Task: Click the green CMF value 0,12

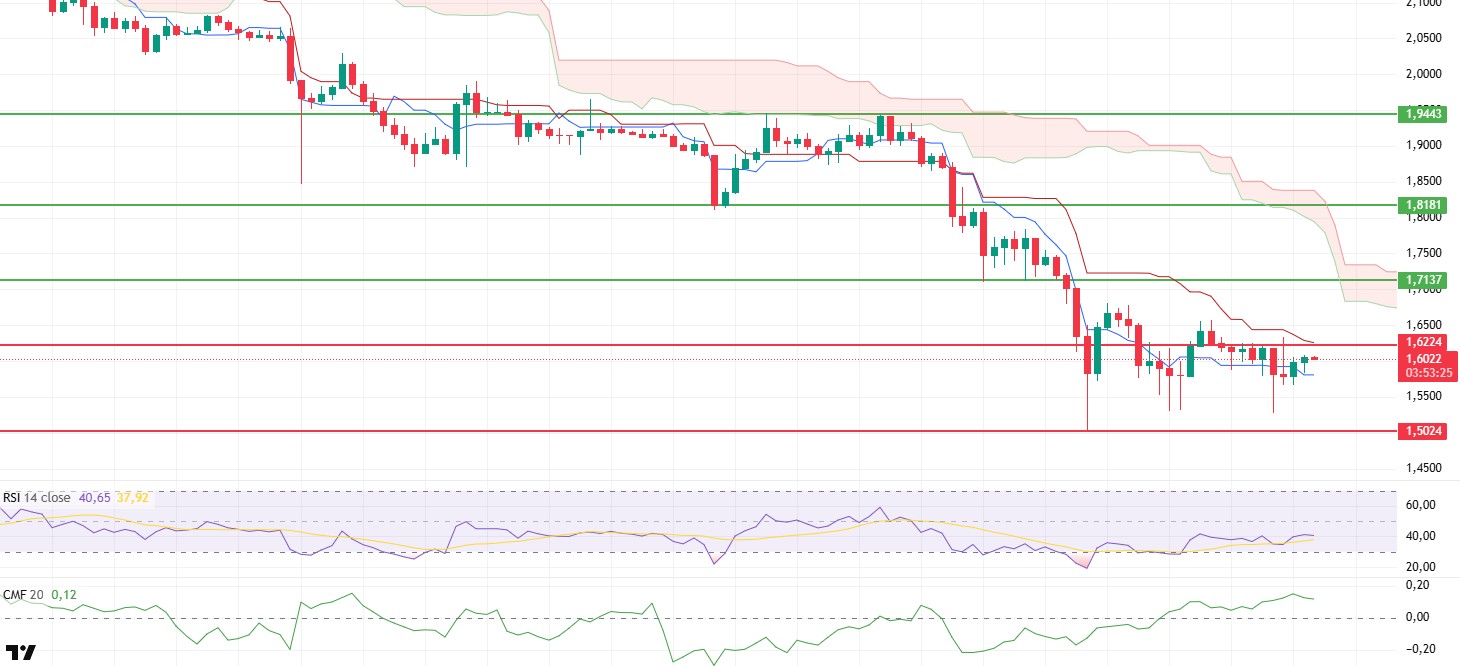Action: pos(63,595)
